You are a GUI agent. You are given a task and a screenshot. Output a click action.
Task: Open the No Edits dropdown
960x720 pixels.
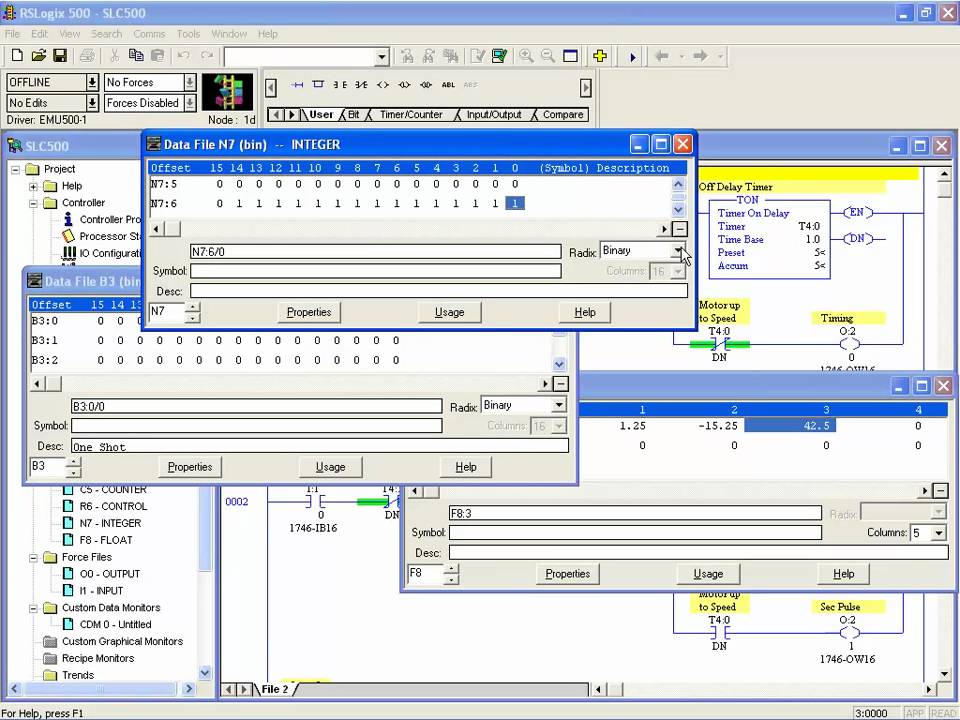tap(92, 103)
